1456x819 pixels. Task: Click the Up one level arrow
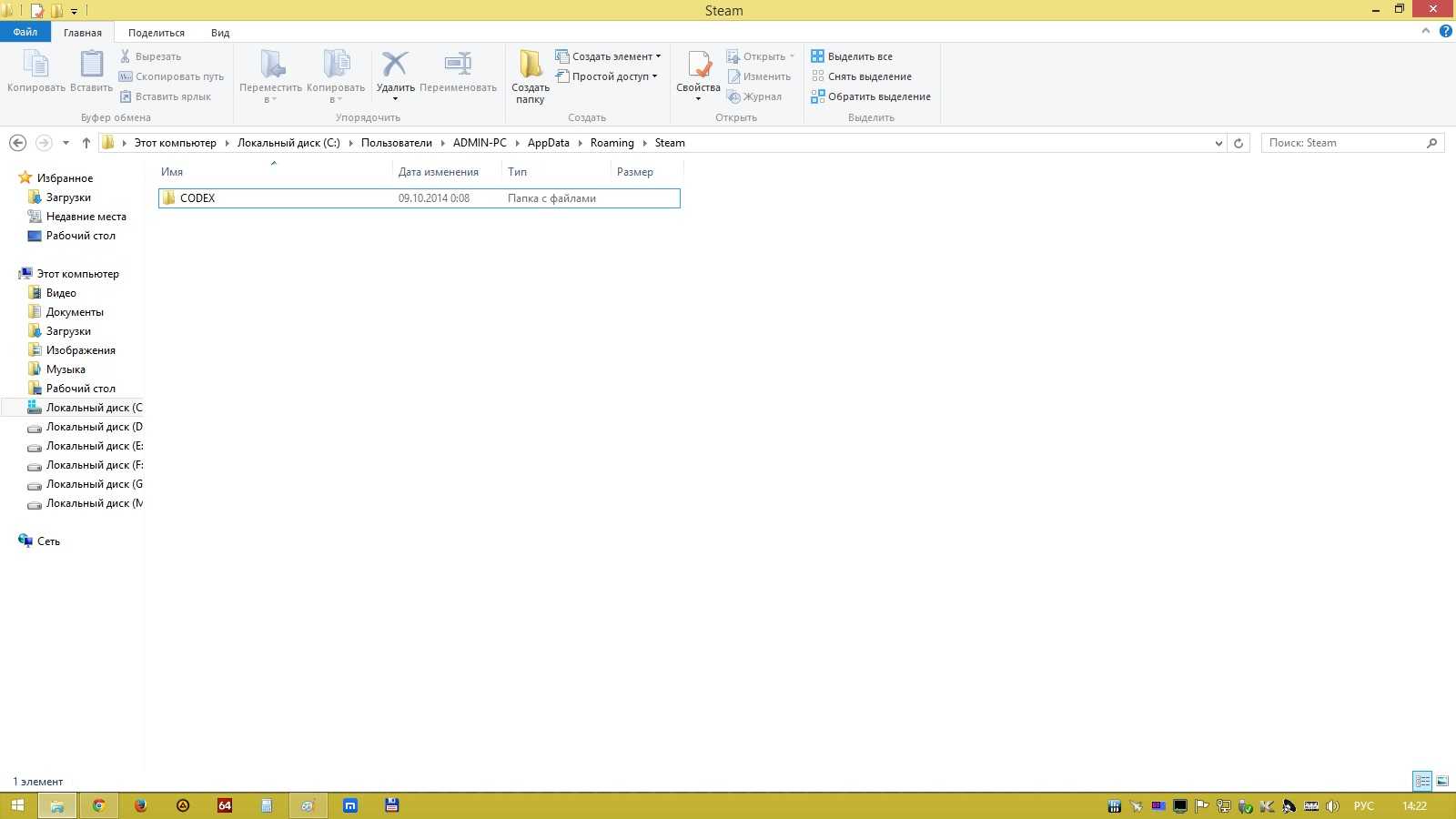pos(86,143)
